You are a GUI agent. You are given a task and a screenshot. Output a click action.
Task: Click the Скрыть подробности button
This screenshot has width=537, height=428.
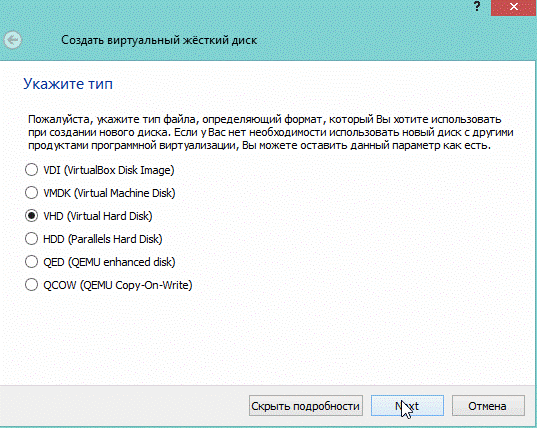[305, 406]
